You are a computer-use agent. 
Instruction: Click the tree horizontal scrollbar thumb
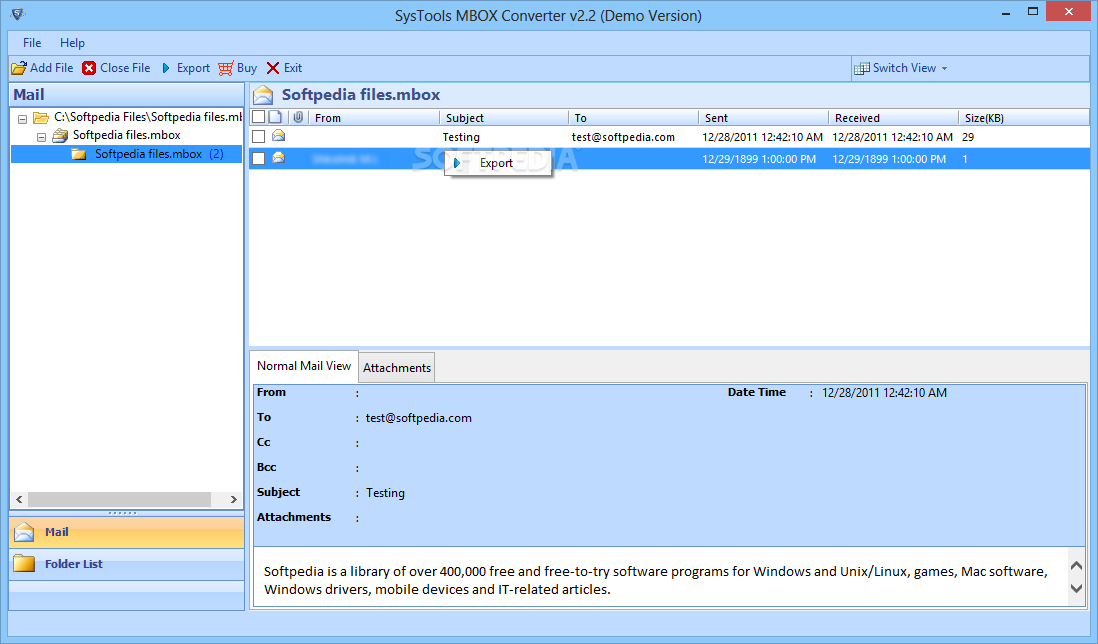[x=119, y=499]
